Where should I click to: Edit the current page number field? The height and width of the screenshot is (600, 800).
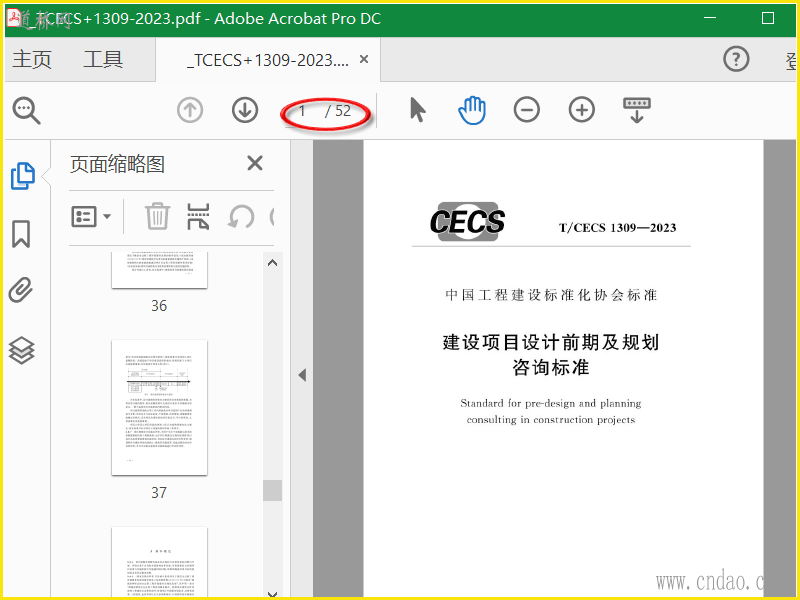click(303, 111)
